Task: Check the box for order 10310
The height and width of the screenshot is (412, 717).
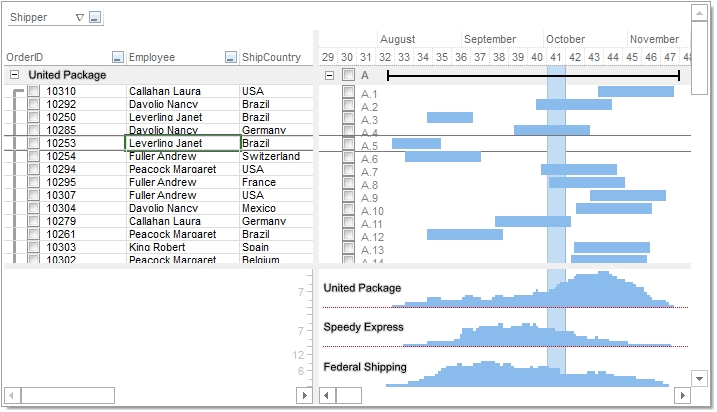Action: 34,92
